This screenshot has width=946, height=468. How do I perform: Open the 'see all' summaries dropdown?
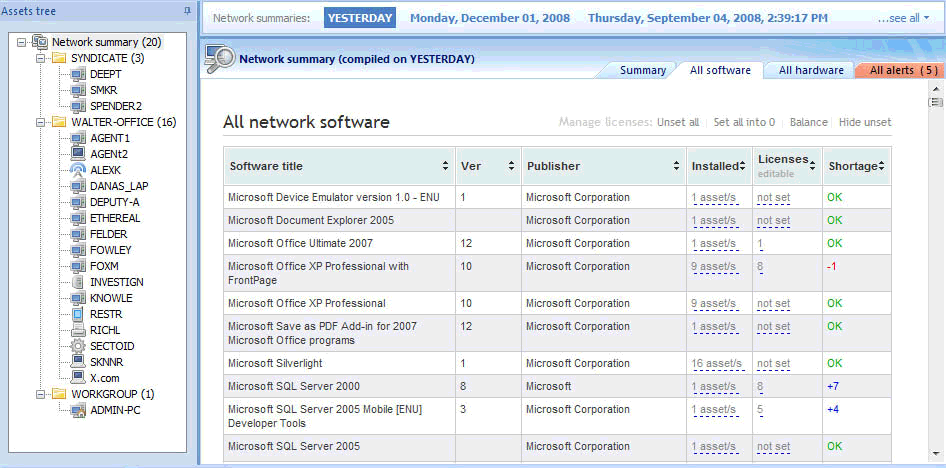pos(903,18)
